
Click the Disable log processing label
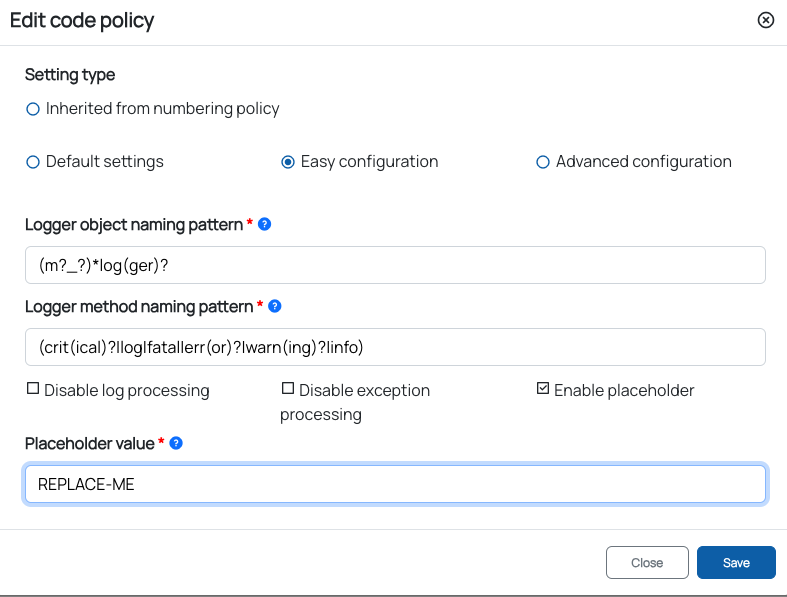[x=127, y=391]
